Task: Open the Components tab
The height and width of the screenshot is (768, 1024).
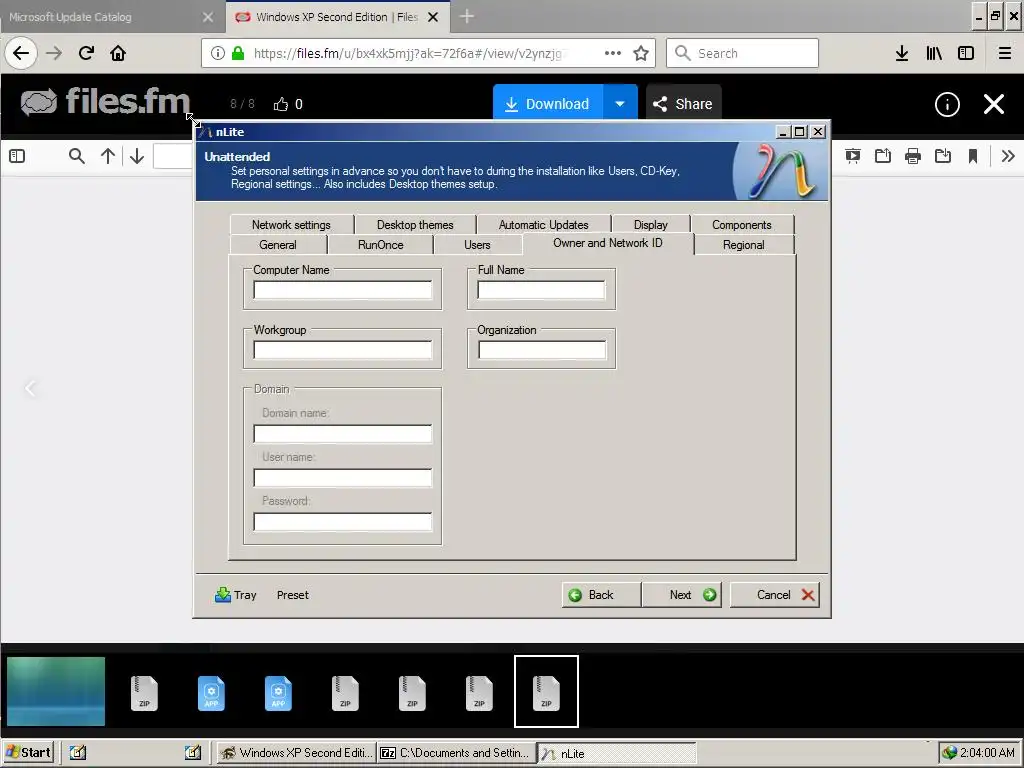Action: 742,224
